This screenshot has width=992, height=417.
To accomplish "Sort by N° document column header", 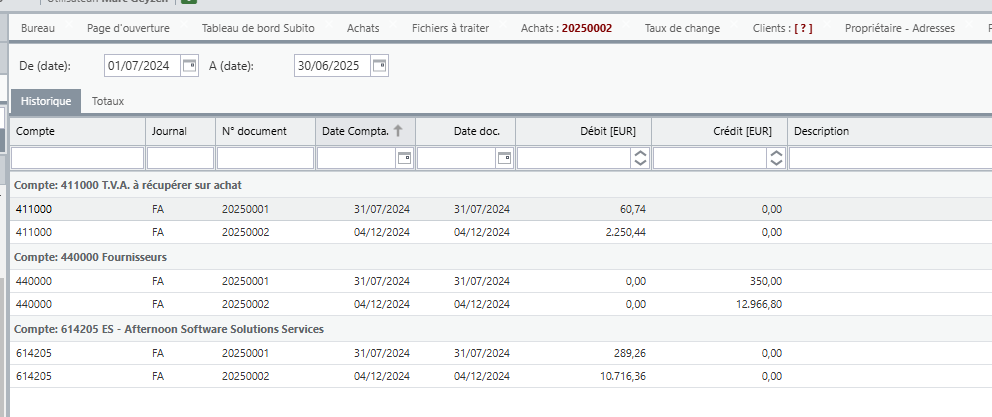I will tap(265, 131).
